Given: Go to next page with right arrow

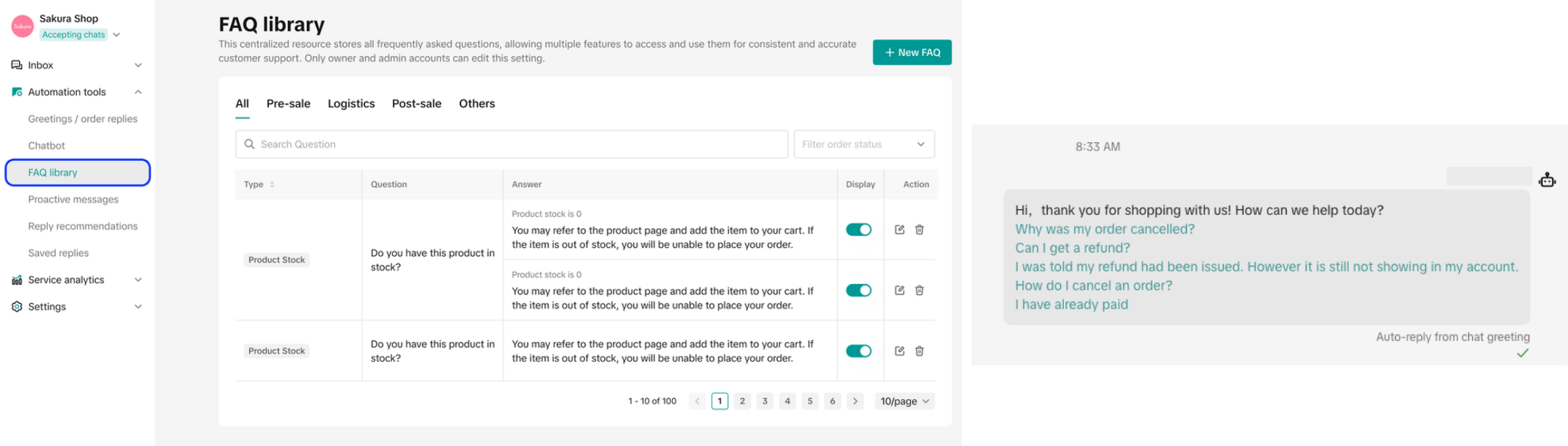Looking at the screenshot, I should tap(855, 401).
